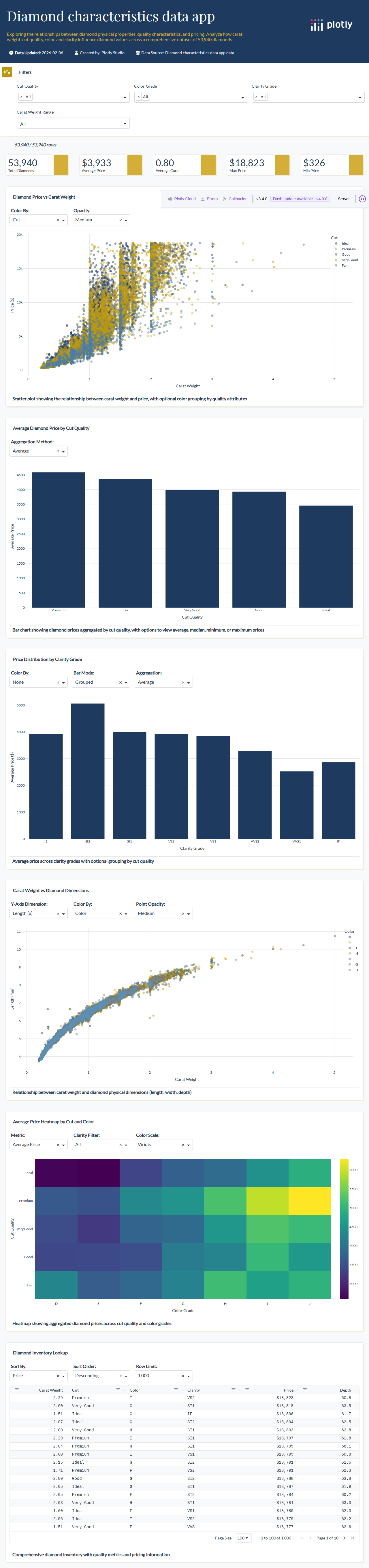Image resolution: width=369 pixels, height=1568 pixels.
Task: Toggle color E in dimensions chart legend
Action: 356,937
